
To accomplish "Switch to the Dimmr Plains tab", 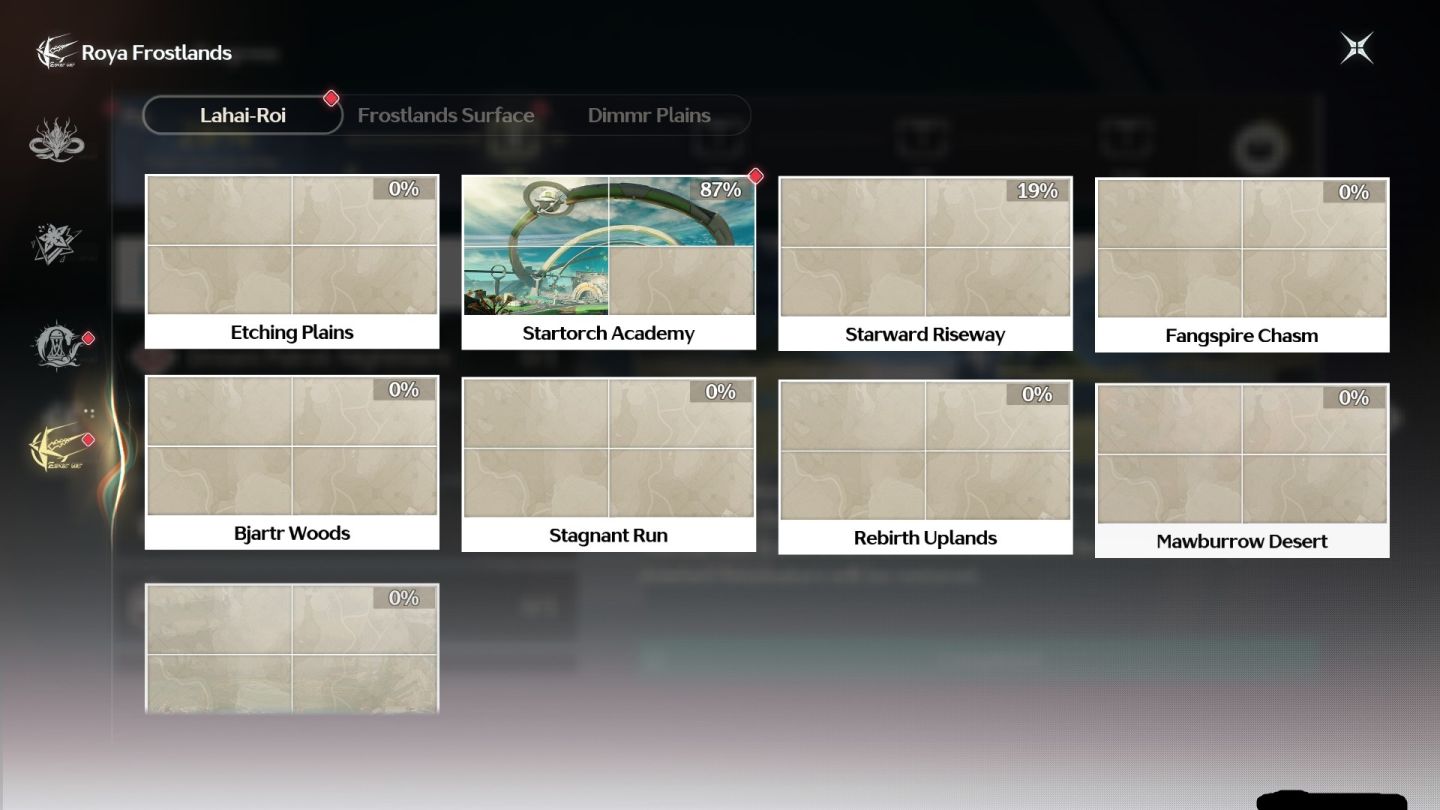I will pyautogui.click(x=649, y=115).
